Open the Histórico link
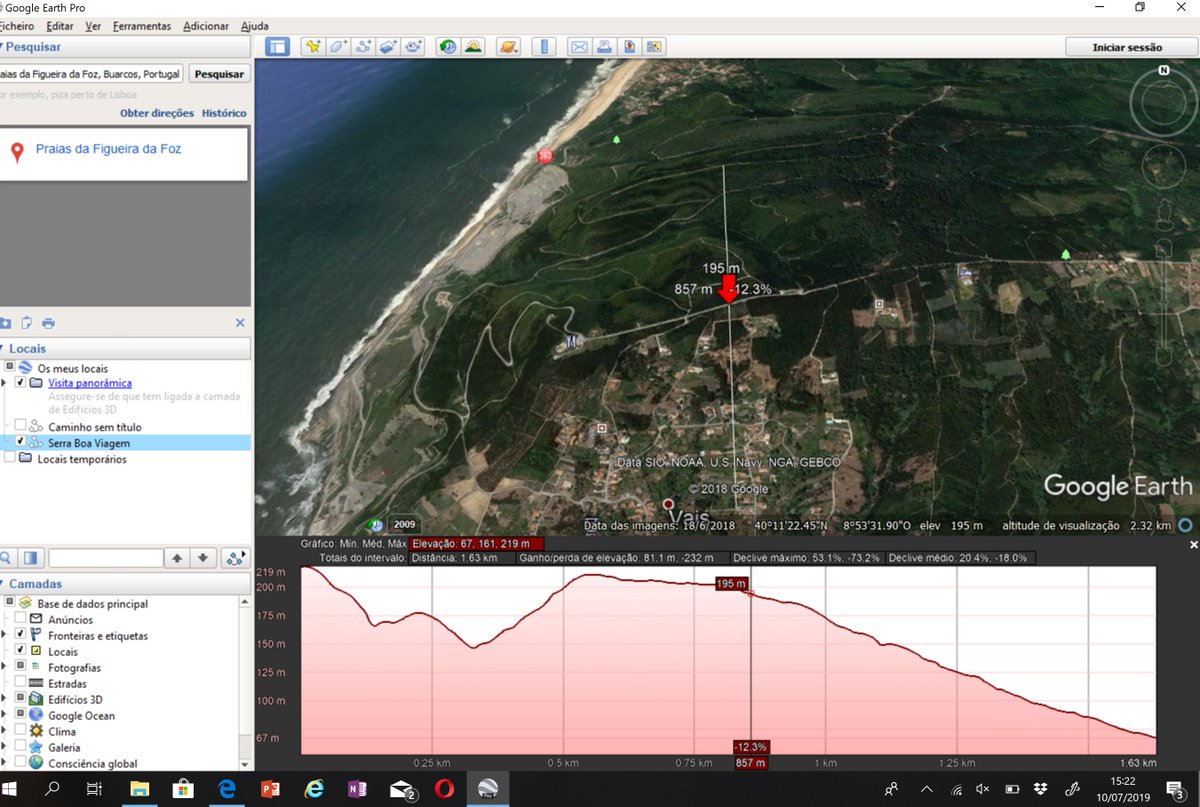This screenshot has height=807, width=1200. tap(224, 113)
